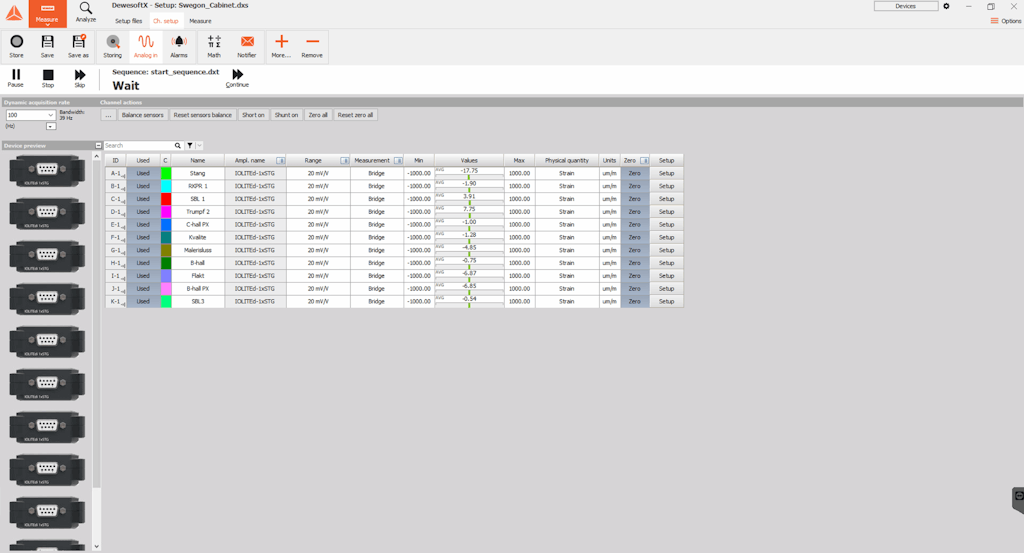The image size is (1024, 553).
Task: Pause the running sequence
Action: tap(16, 78)
